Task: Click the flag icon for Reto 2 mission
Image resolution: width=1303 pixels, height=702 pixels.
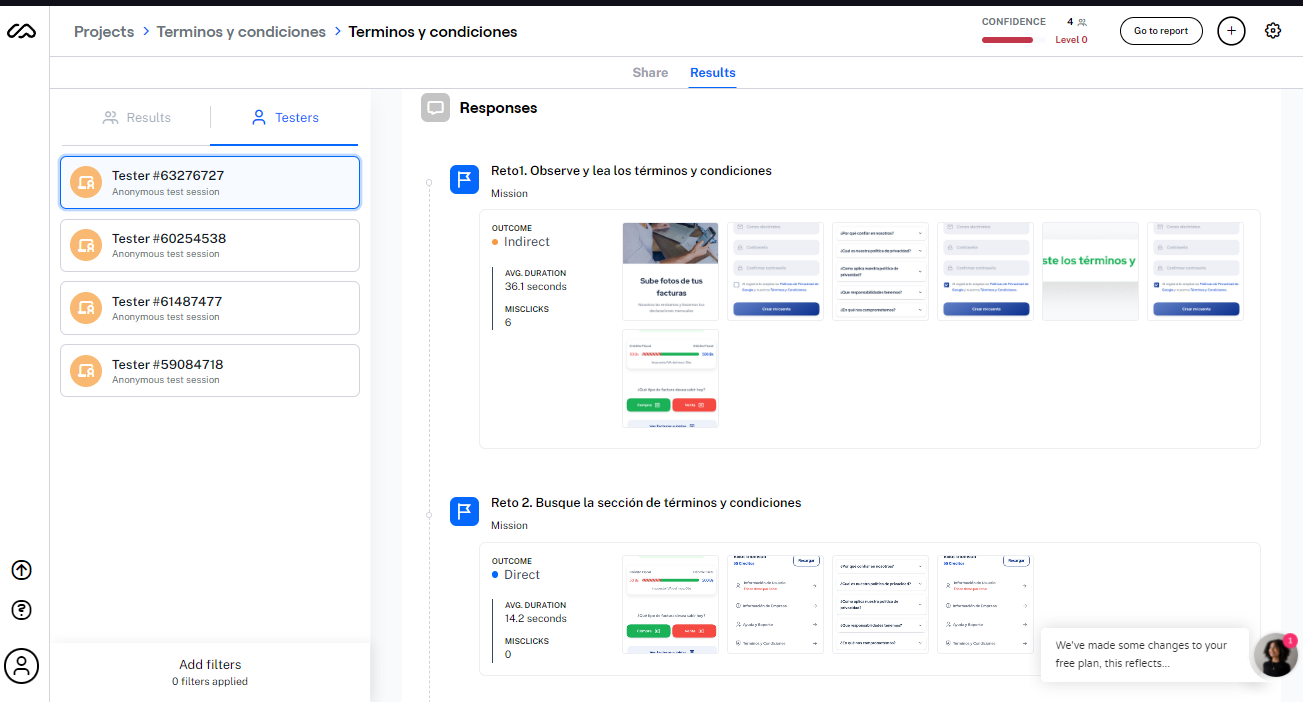Action: tap(465, 512)
